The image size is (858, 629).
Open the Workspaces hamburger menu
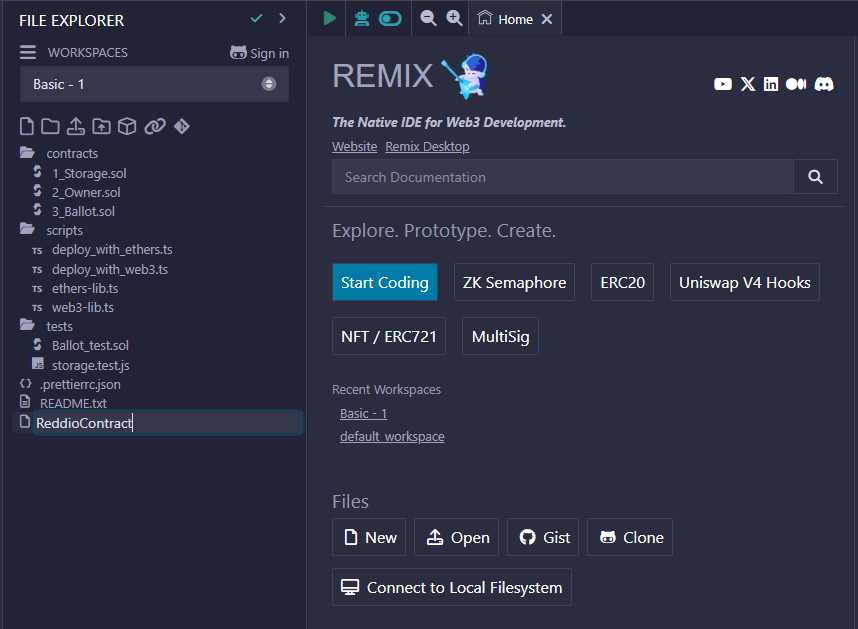(28, 53)
